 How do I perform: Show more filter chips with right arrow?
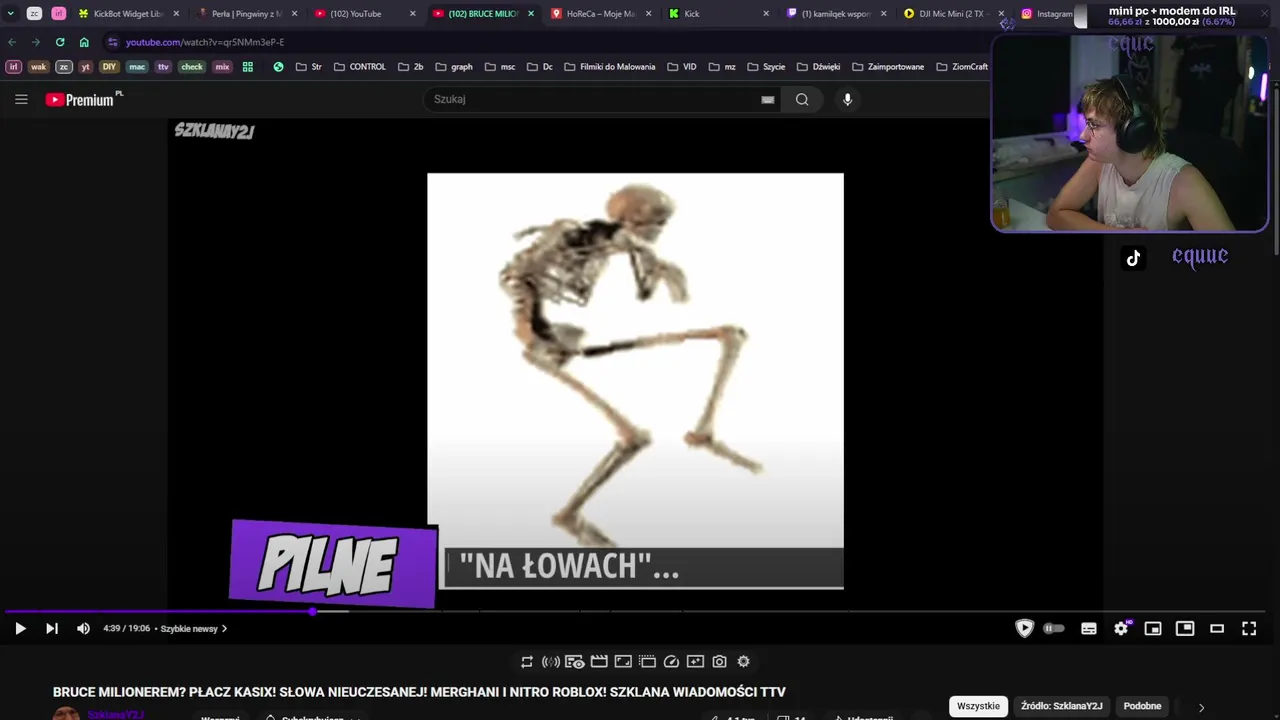(x=1201, y=707)
